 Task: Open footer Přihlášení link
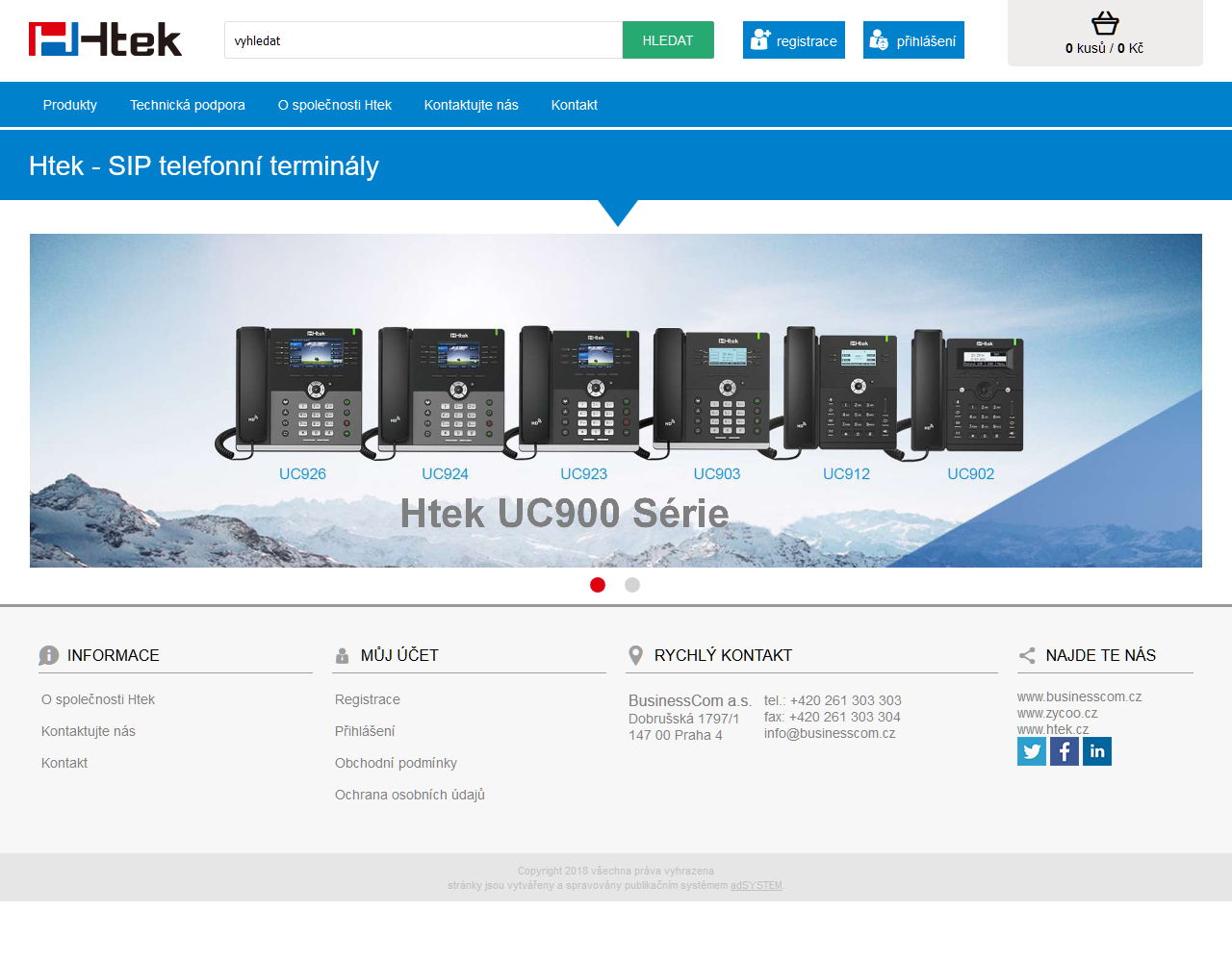click(x=365, y=731)
